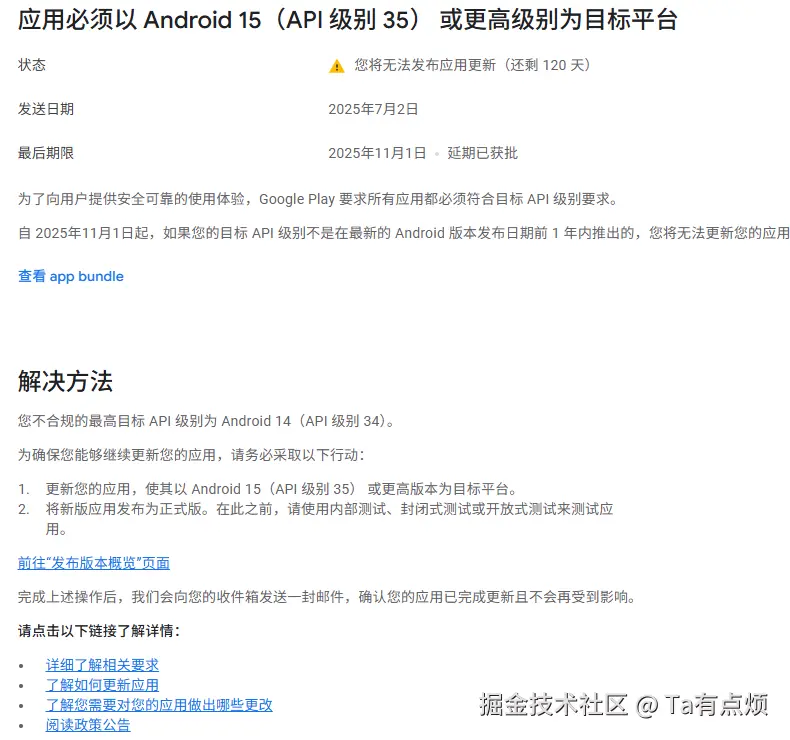This screenshot has height=740, width=790.
Task: Go to 前往“发布版本概览”页面 link
Action: click(94, 563)
